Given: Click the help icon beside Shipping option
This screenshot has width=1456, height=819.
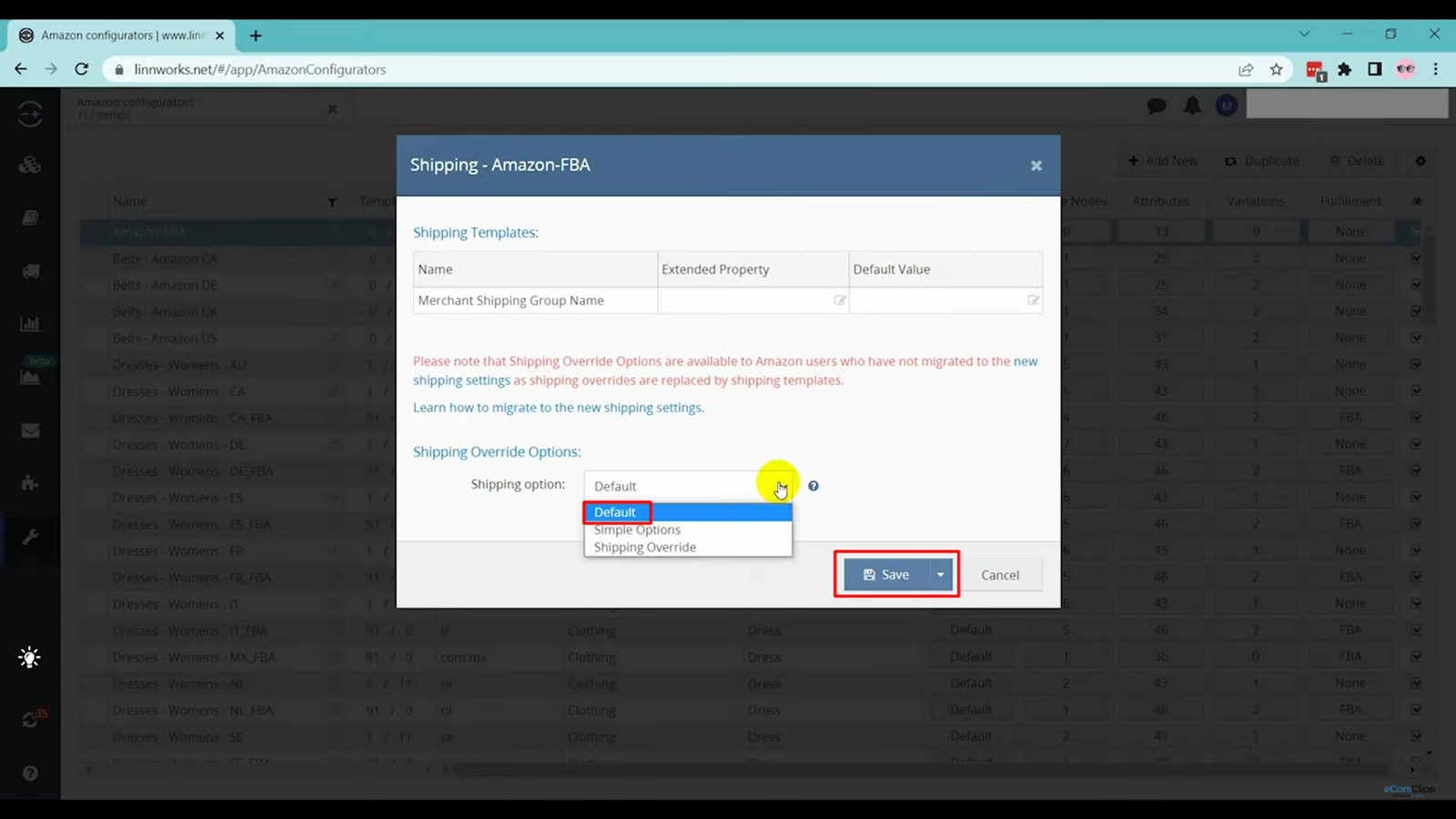Looking at the screenshot, I should (814, 486).
